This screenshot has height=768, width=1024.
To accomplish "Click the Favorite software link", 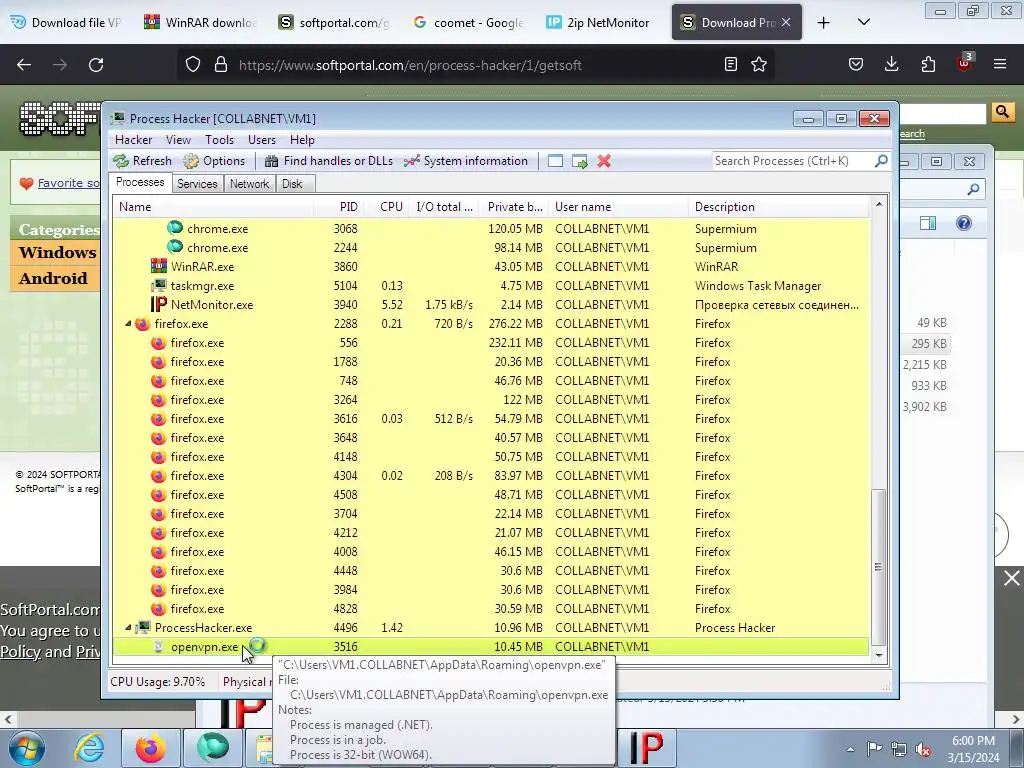I will pyautogui.click(x=69, y=183).
